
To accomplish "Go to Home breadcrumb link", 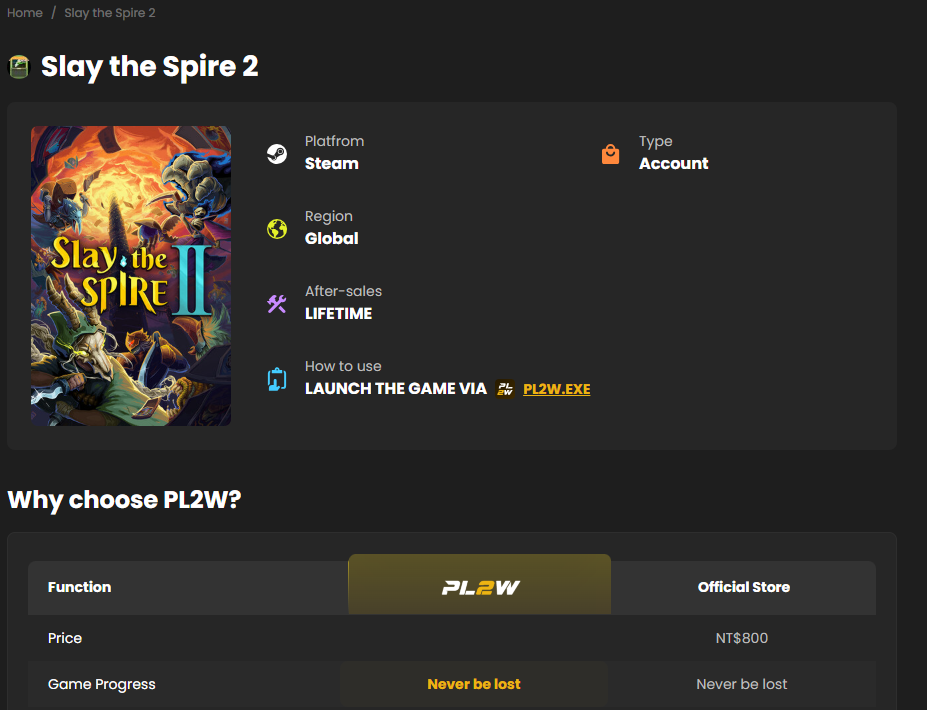I will click(x=25, y=13).
